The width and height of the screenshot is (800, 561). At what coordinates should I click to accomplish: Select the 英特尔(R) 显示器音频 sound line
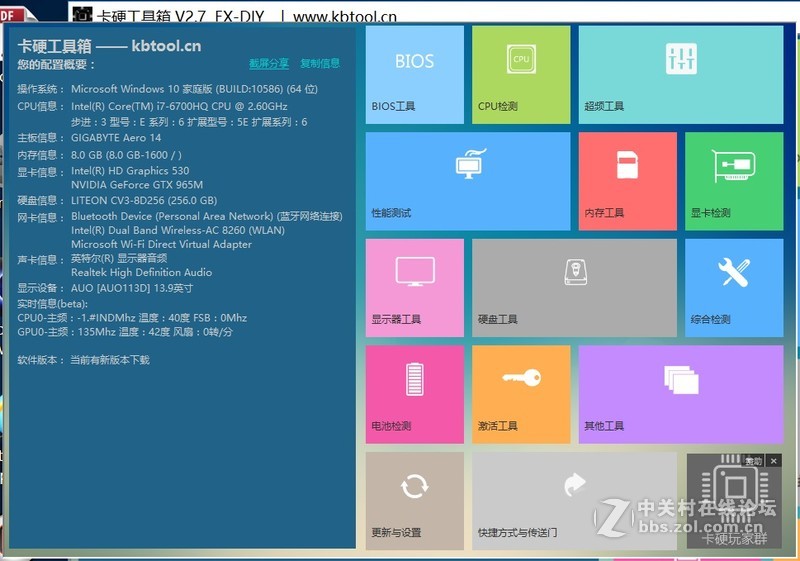119,258
